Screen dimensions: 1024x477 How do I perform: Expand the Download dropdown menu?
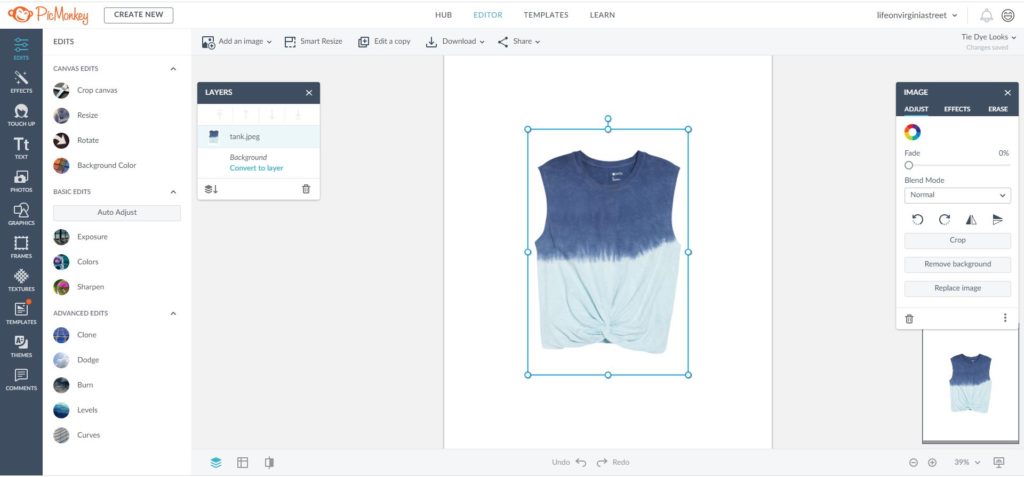pos(455,42)
